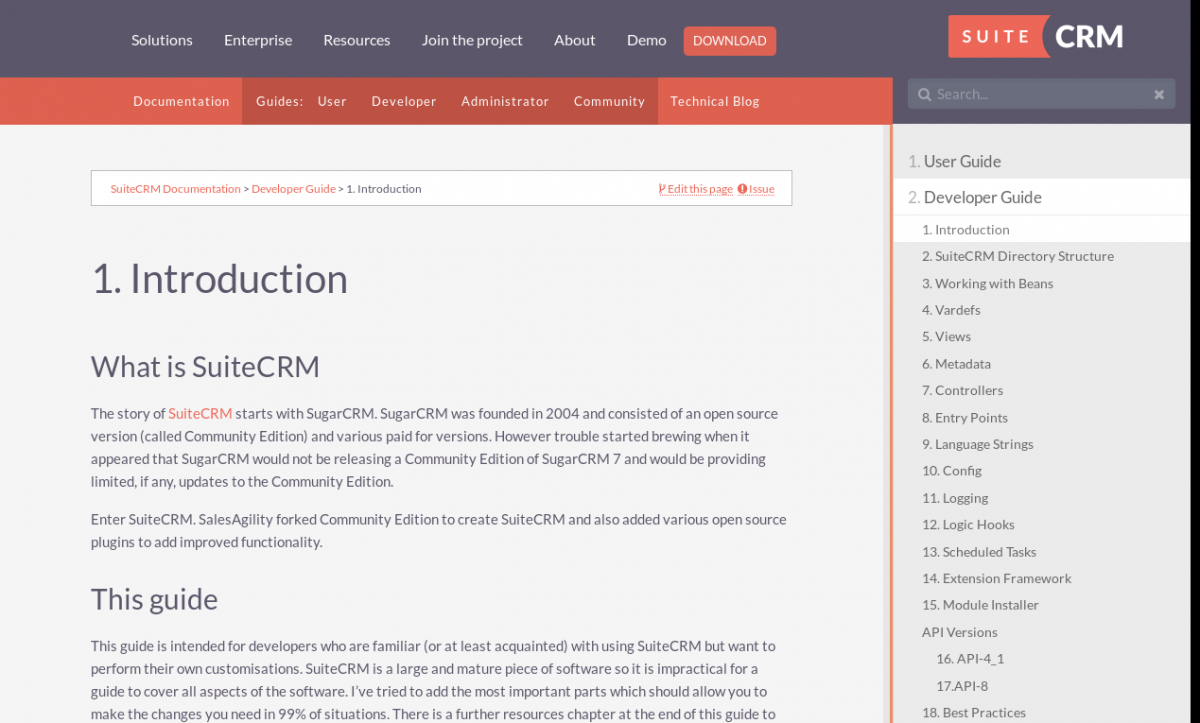Click the exclamation icon beside Issue

coord(741,188)
